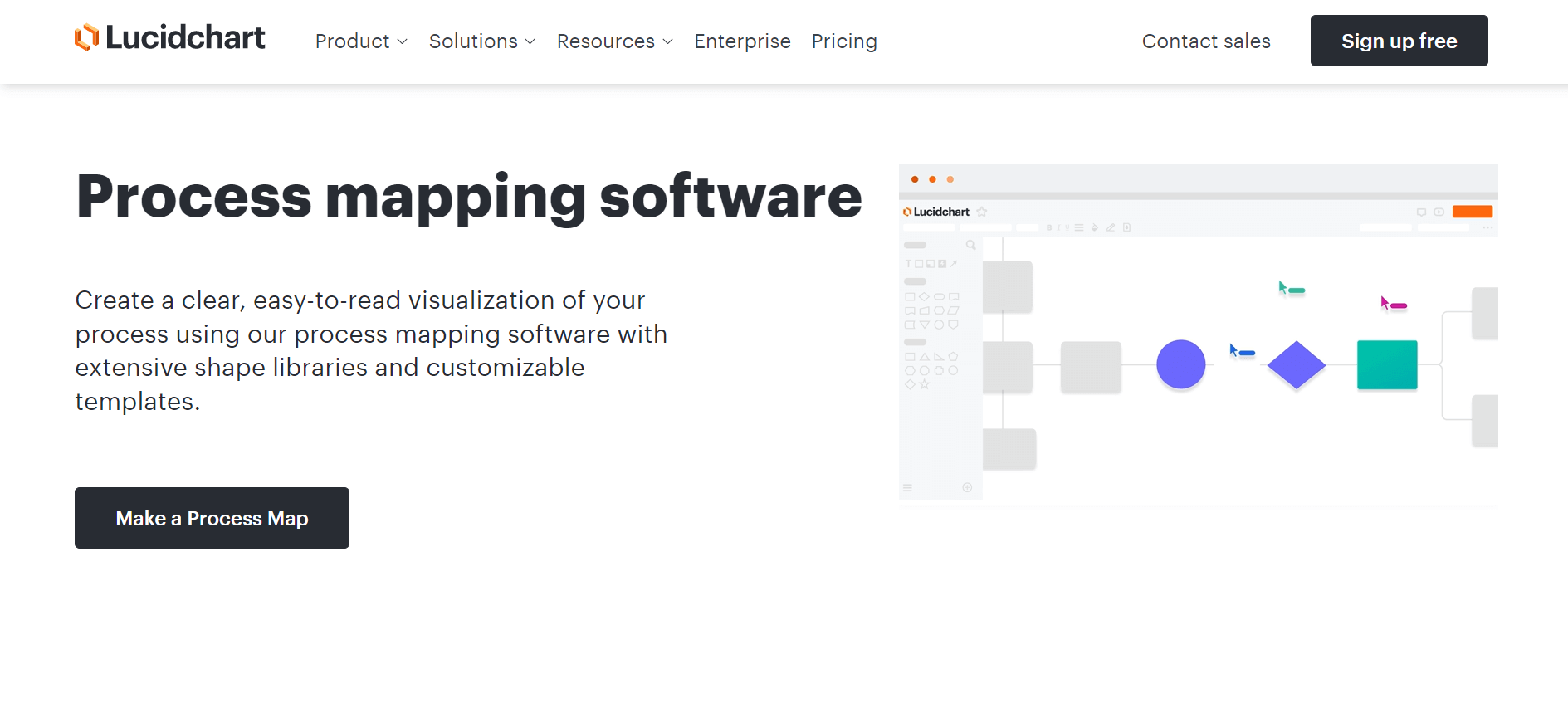Image resolution: width=1568 pixels, height=703 pixels.
Task: Expand the Product menu
Action: (361, 41)
